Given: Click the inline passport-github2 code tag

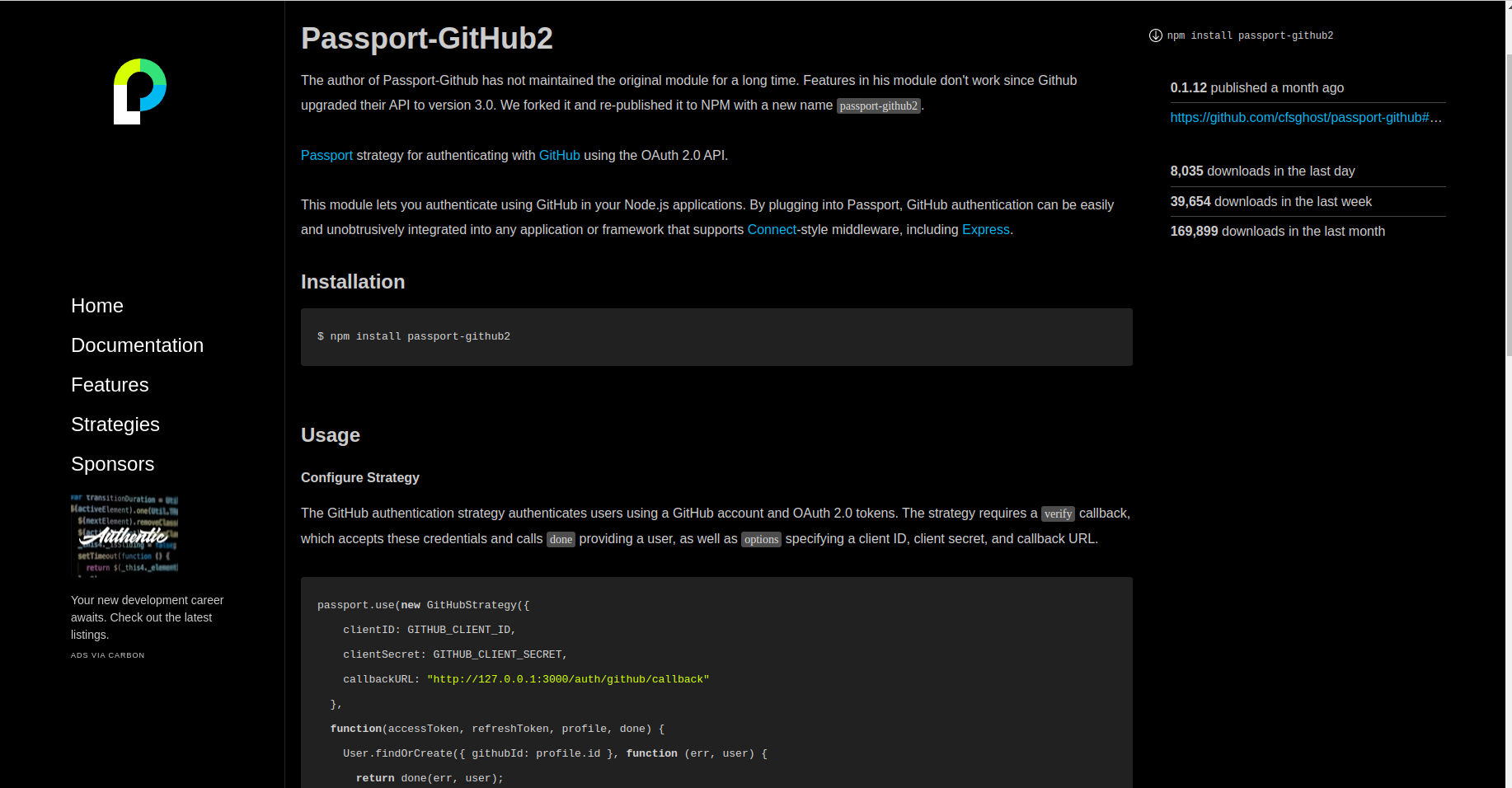Looking at the screenshot, I should point(879,106).
